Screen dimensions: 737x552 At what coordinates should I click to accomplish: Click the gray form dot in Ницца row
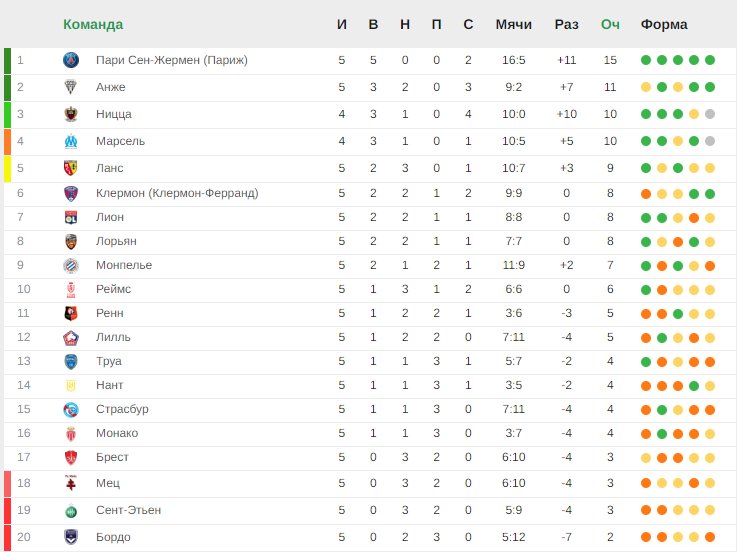coord(710,114)
